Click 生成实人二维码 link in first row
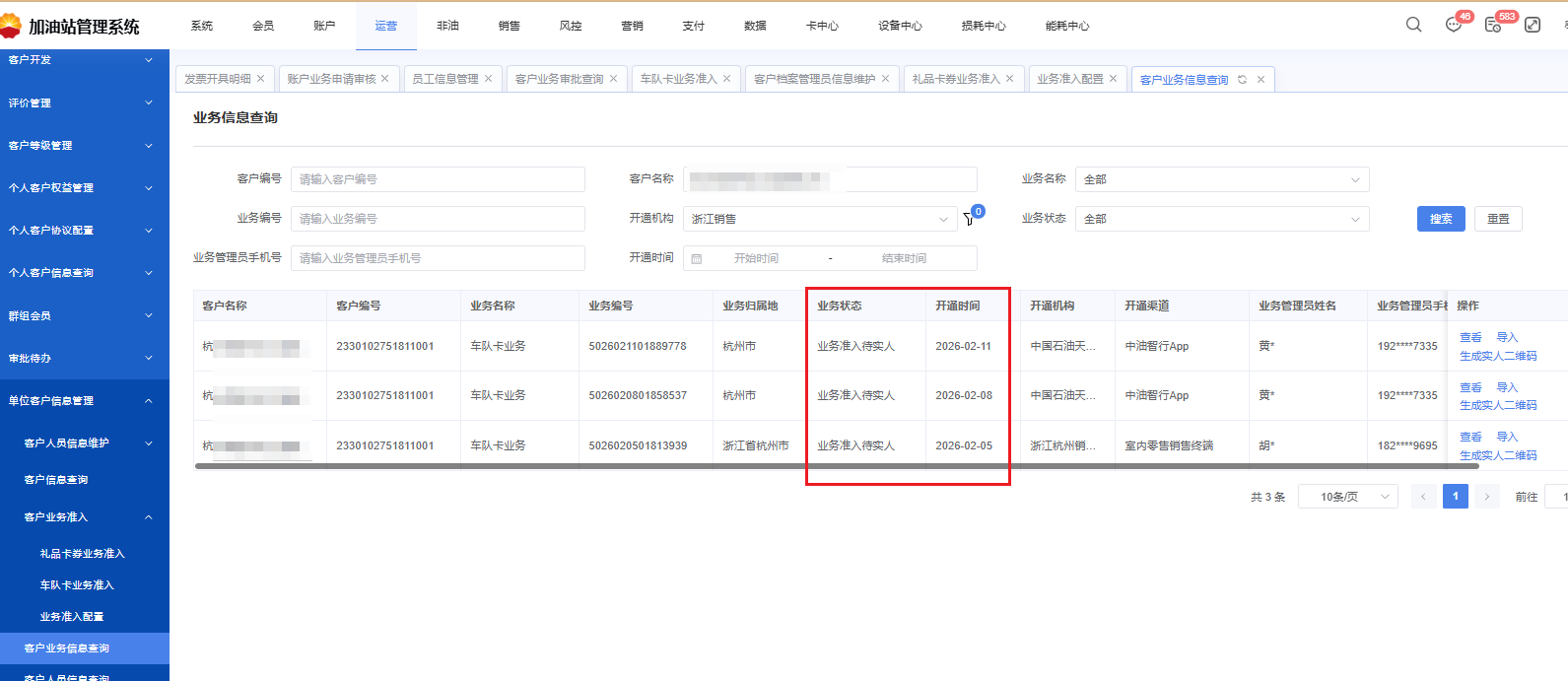Screen dimensions: 1568x681 pos(1498,356)
